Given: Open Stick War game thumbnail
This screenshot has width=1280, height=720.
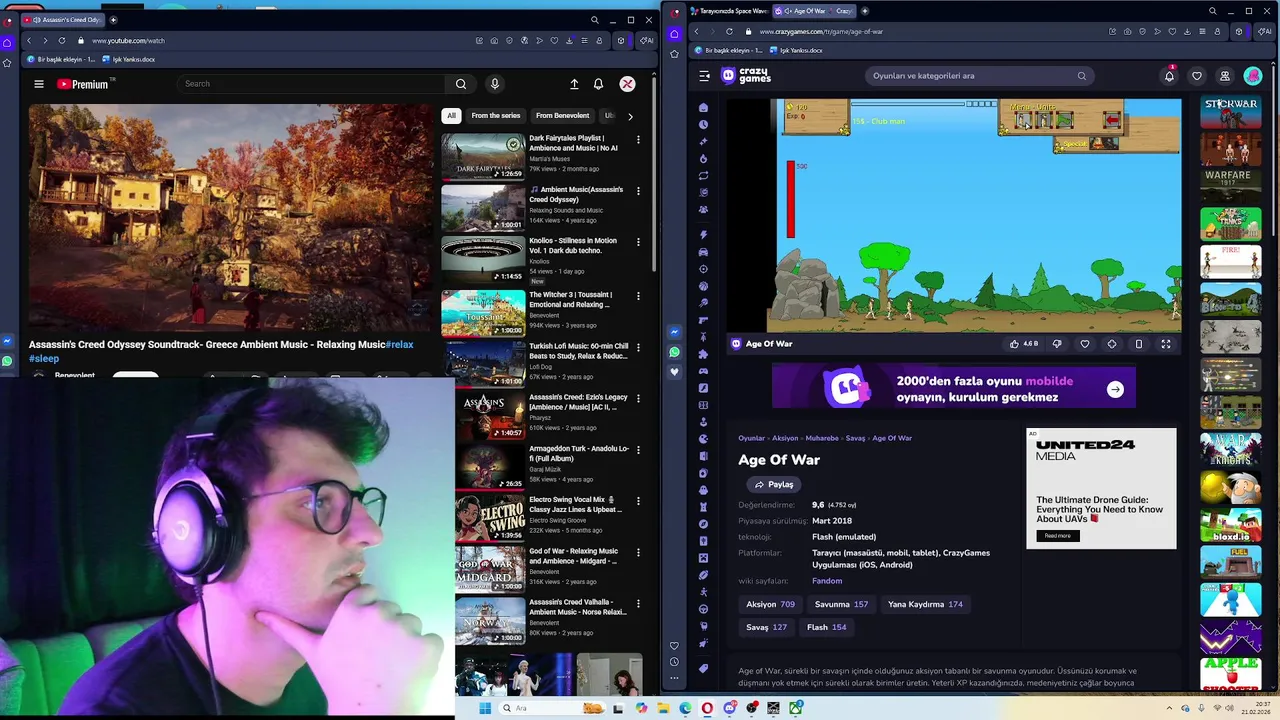Looking at the screenshot, I should click(x=1231, y=112).
